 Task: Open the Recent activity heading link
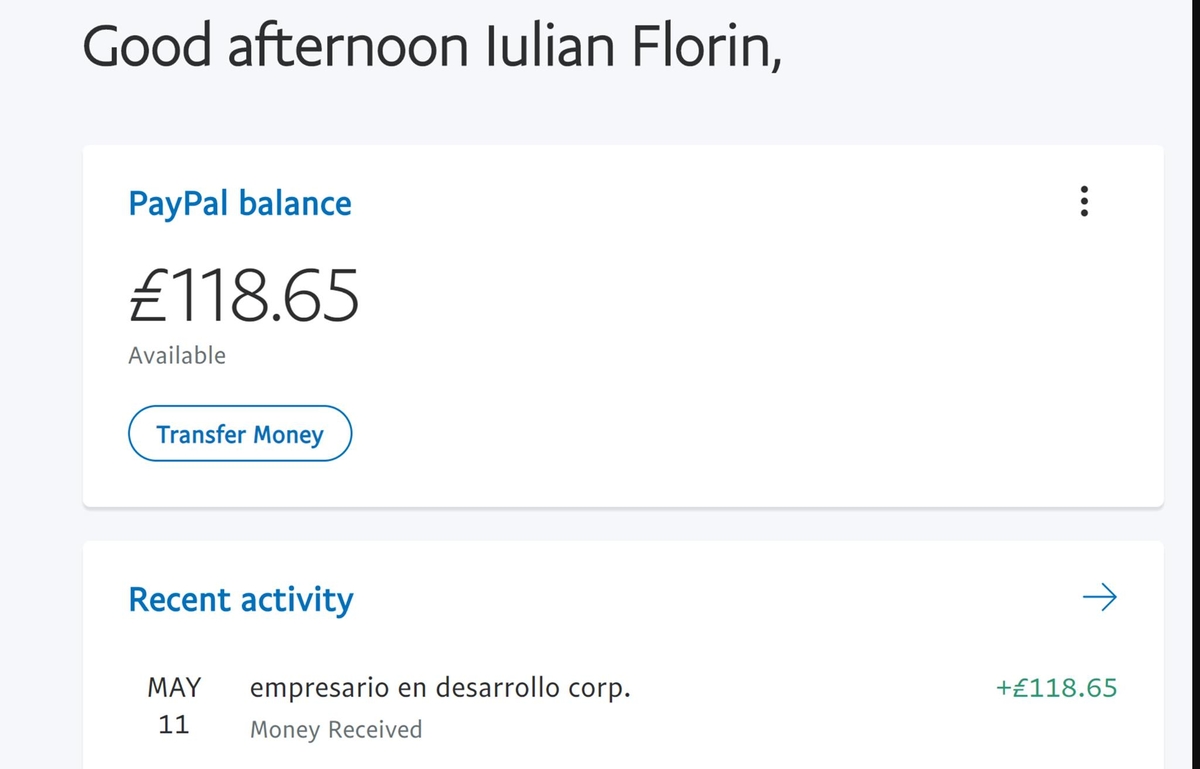click(241, 599)
